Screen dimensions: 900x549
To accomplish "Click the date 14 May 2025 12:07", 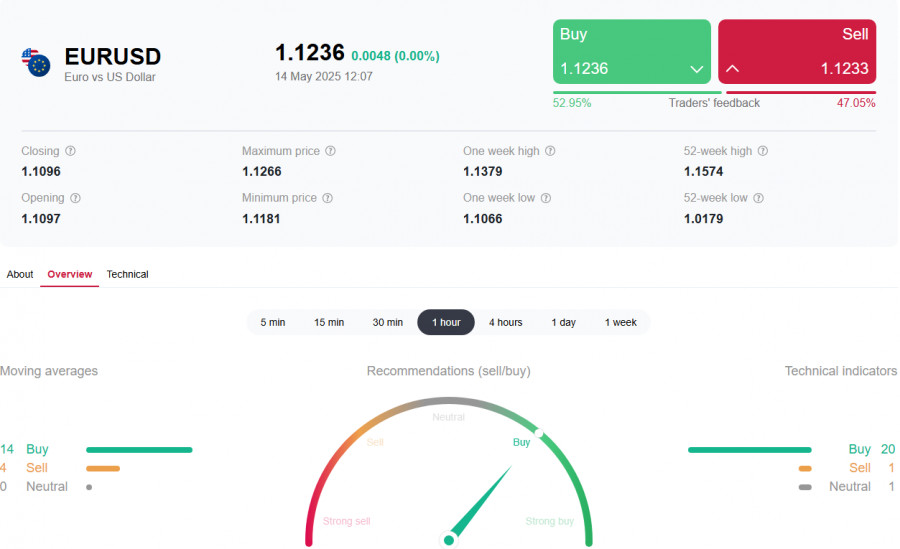I will (324, 76).
